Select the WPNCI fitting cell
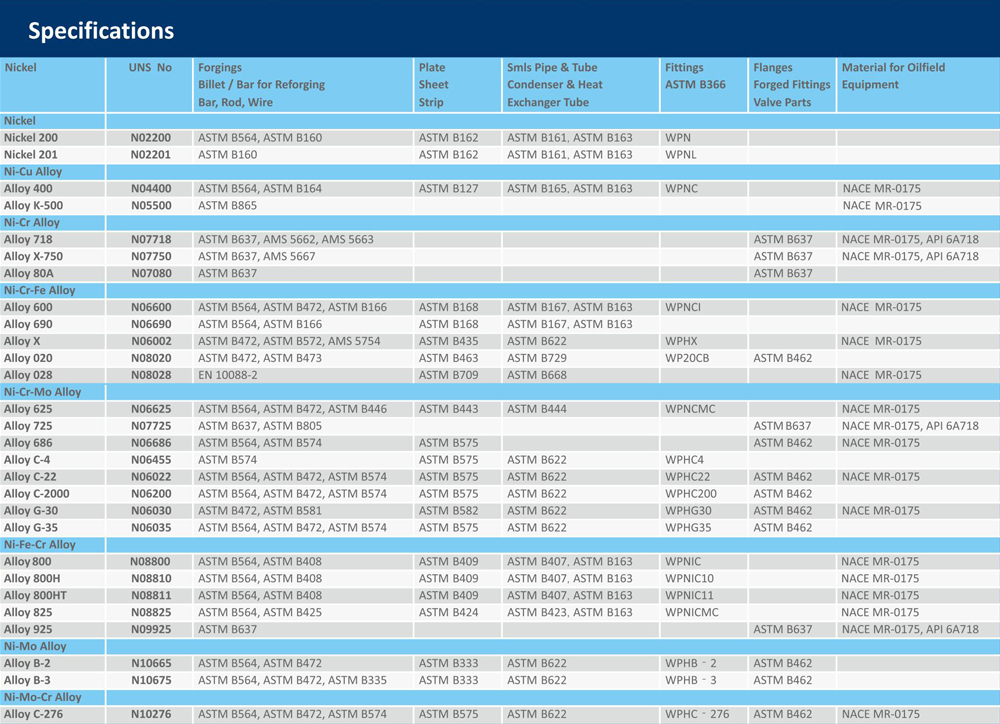This screenshot has width=1000, height=724. coord(682,307)
